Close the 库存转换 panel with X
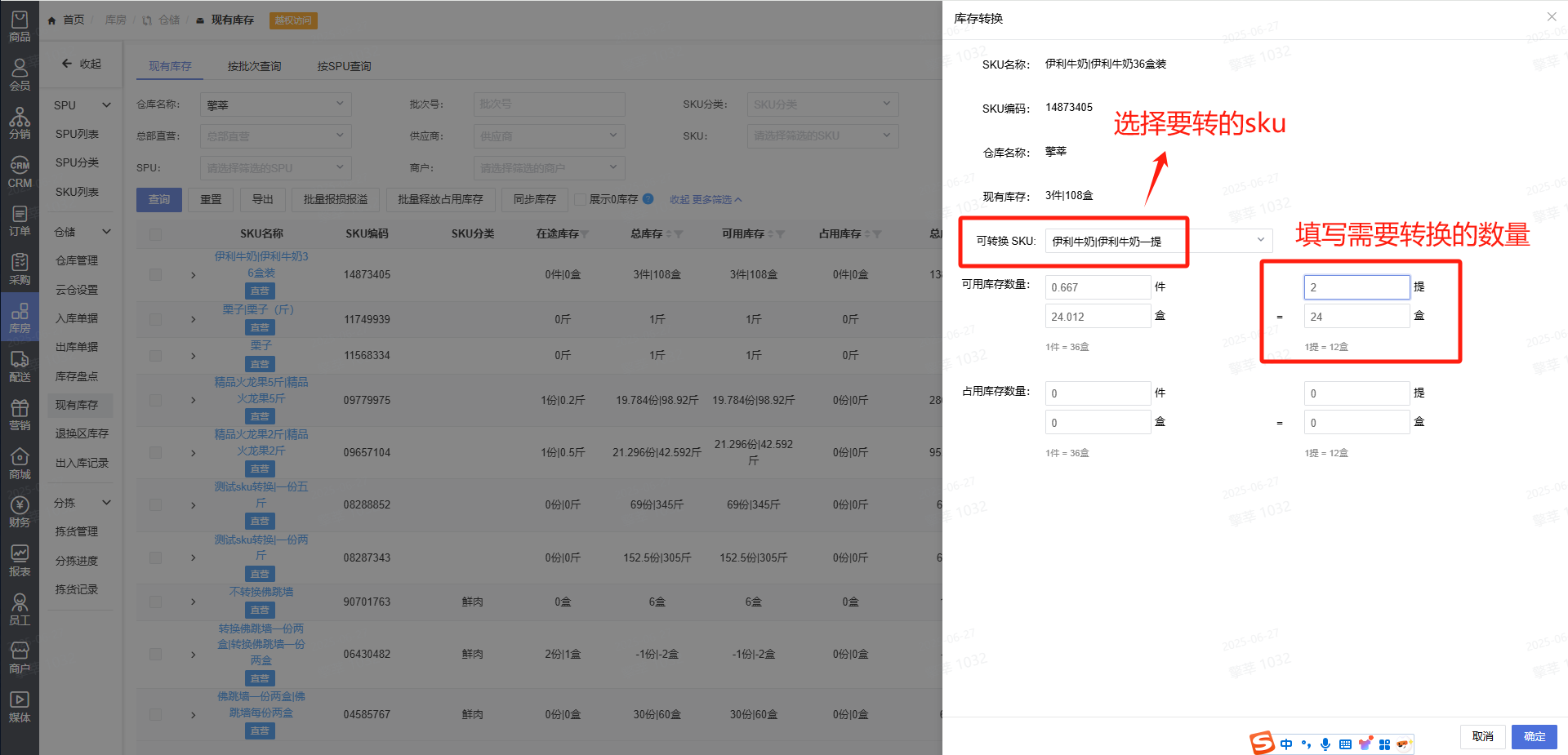Screen dimensions: 1568x755 click(1551, 16)
